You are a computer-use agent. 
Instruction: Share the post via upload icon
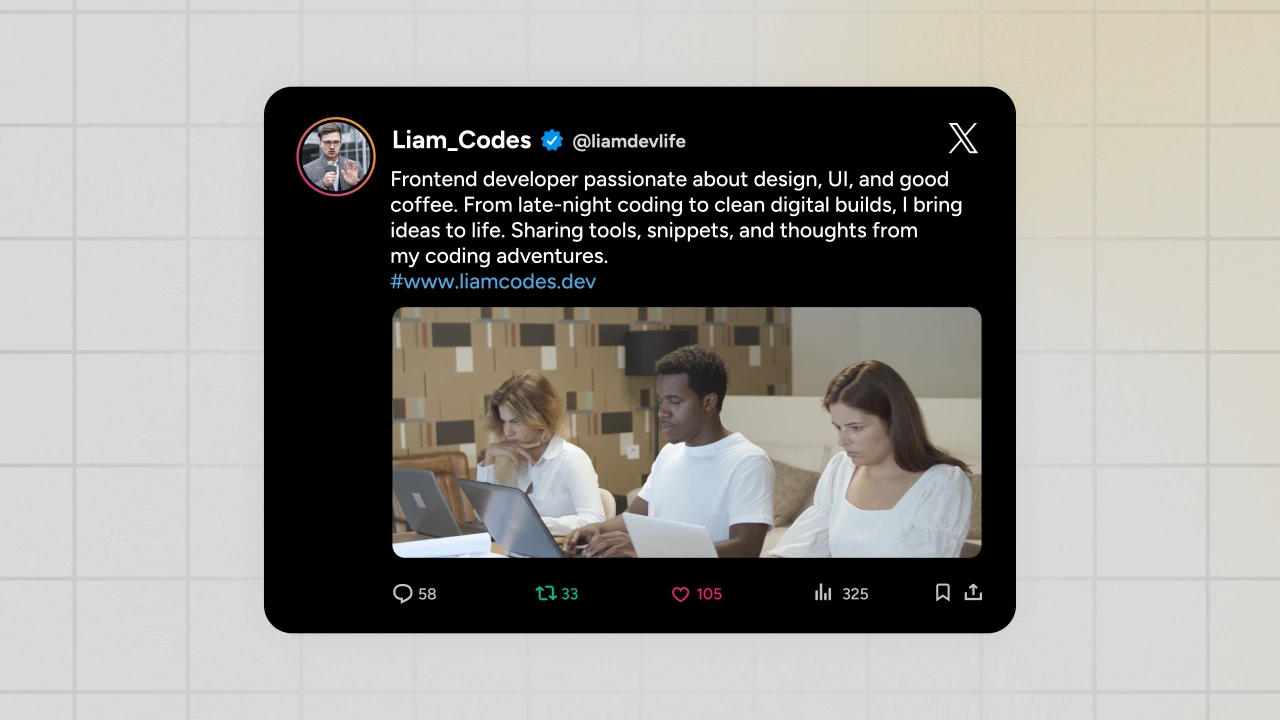973,593
